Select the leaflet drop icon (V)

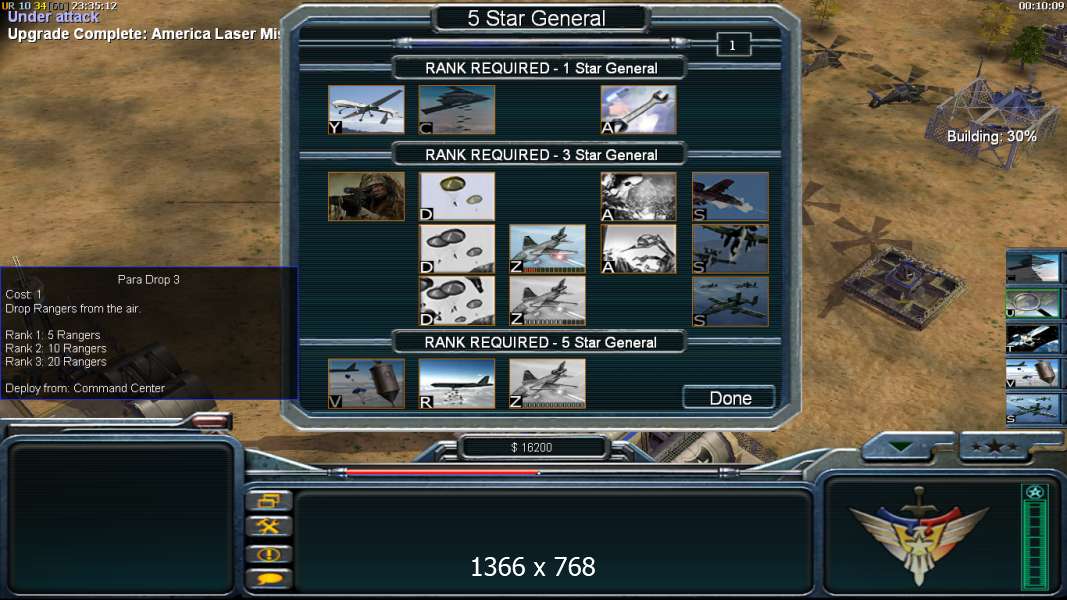click(x=366, y=384)
